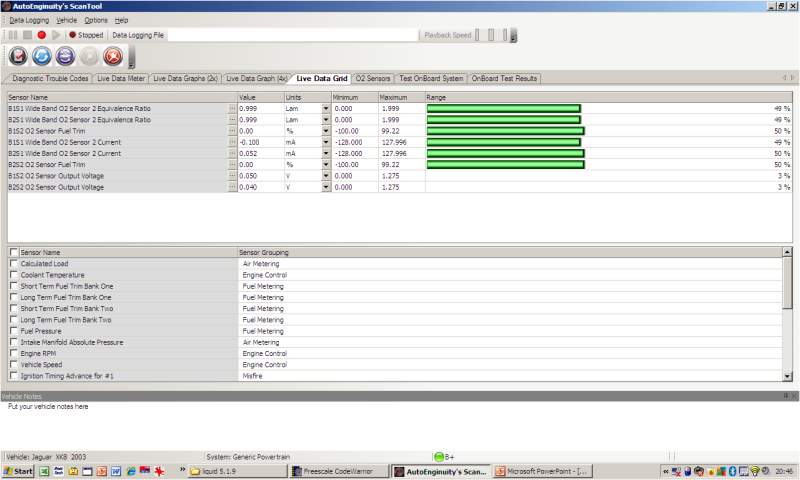
Task: Open units dropdown for B2S1 Wide Band Current
Action: [326, 154]
